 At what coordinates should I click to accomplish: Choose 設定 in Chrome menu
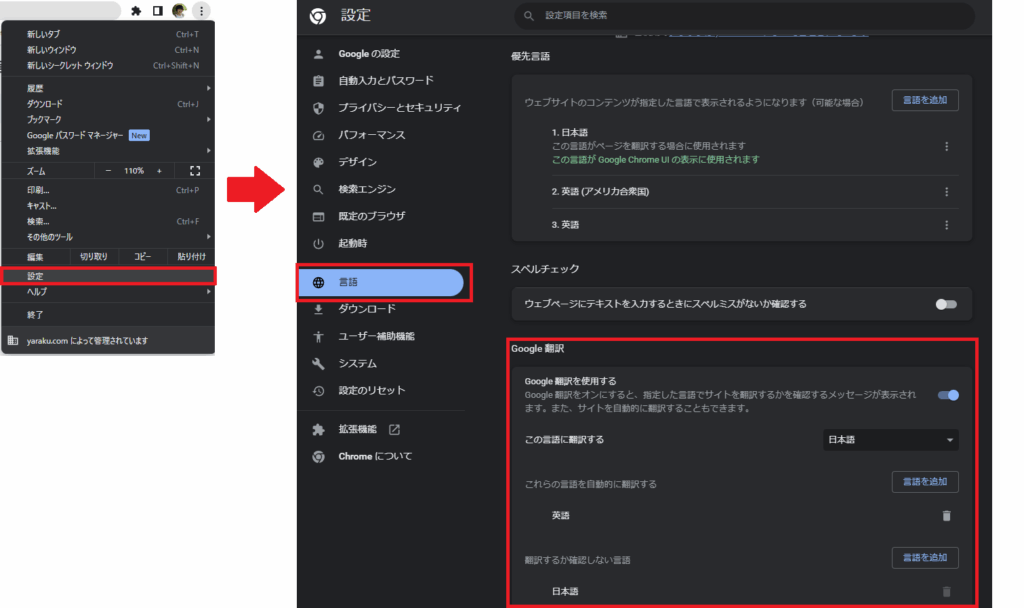108,276
